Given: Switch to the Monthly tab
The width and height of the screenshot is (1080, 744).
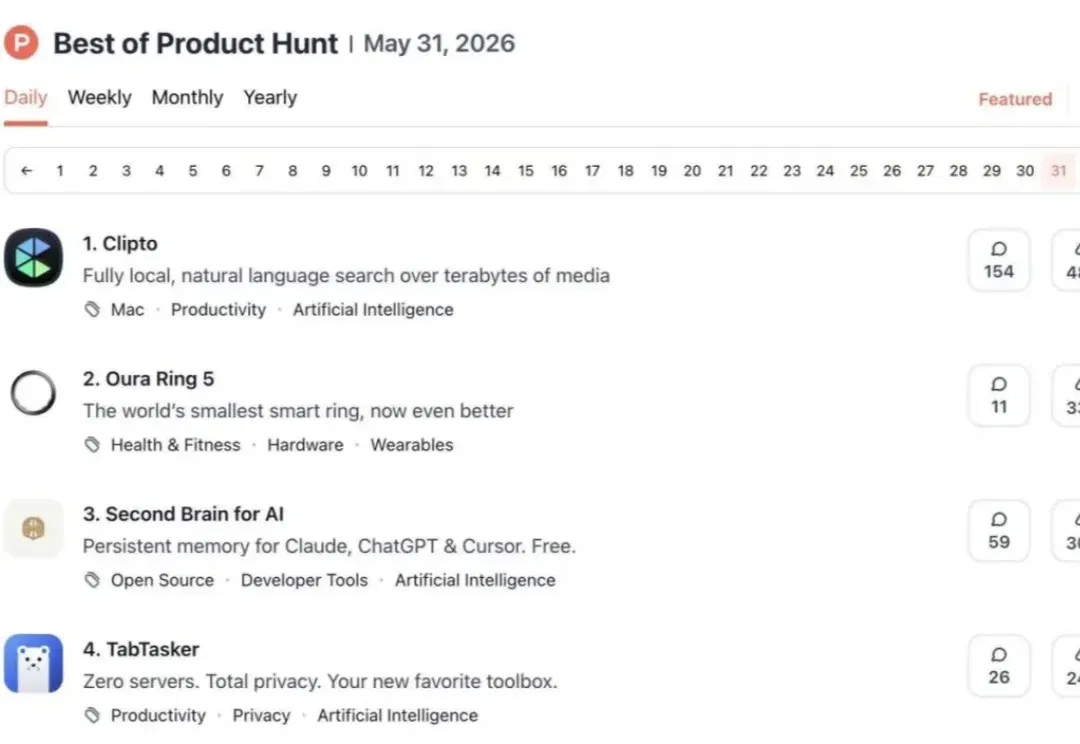Looking at the screenshot, I should [x=187, y=97].
